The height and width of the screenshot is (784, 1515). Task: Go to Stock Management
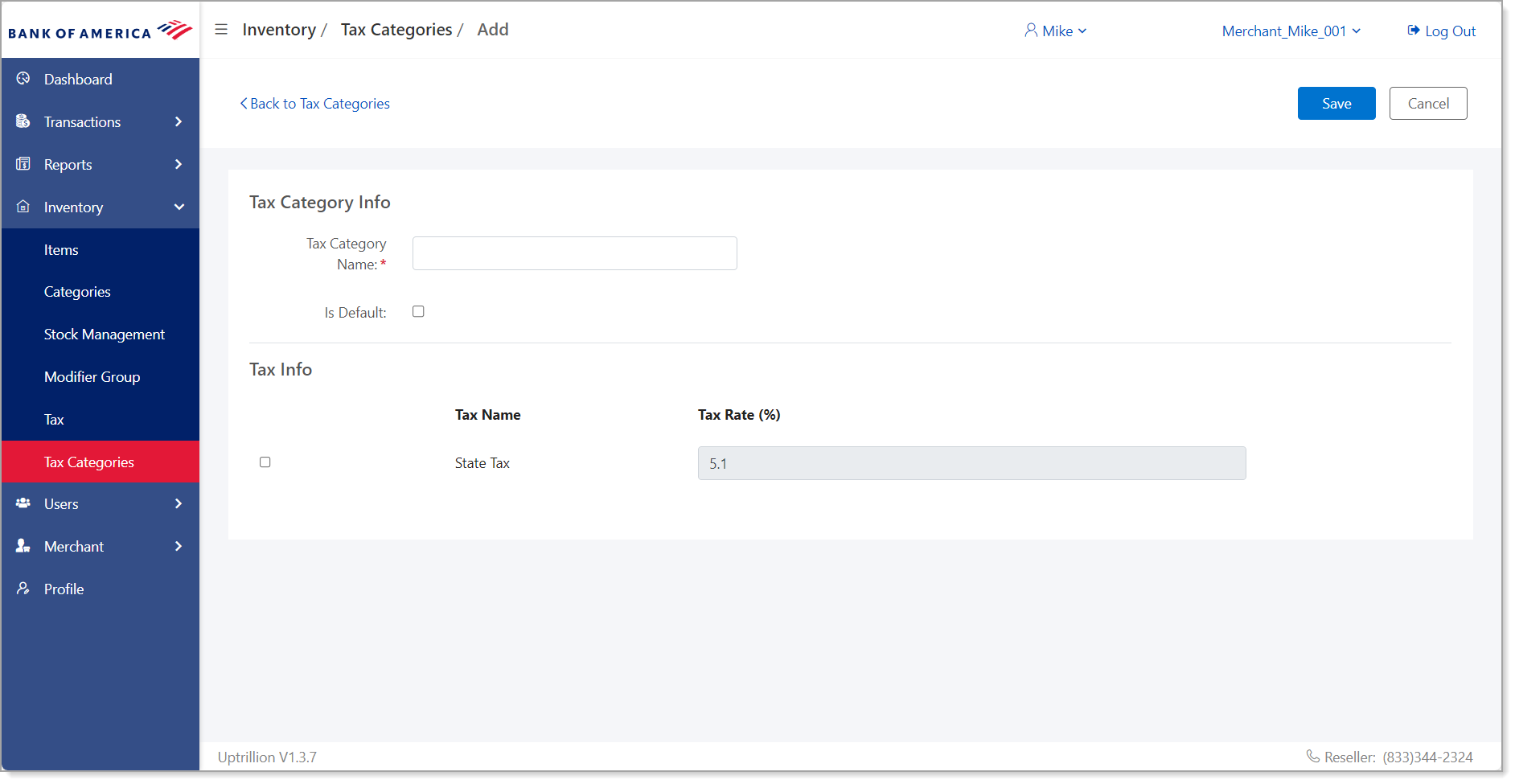pos(101,334)
